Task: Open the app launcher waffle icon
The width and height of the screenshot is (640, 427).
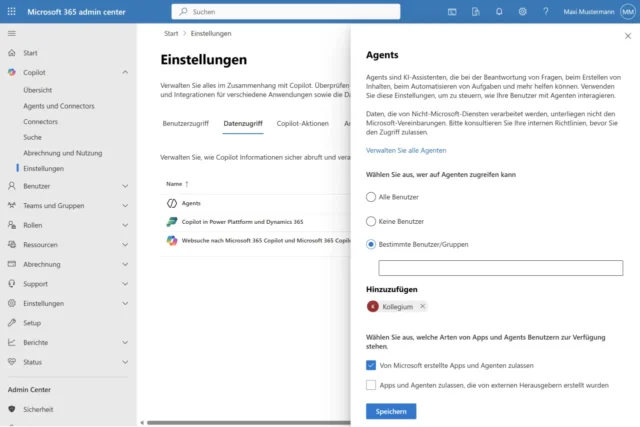Action: (11, 11)
